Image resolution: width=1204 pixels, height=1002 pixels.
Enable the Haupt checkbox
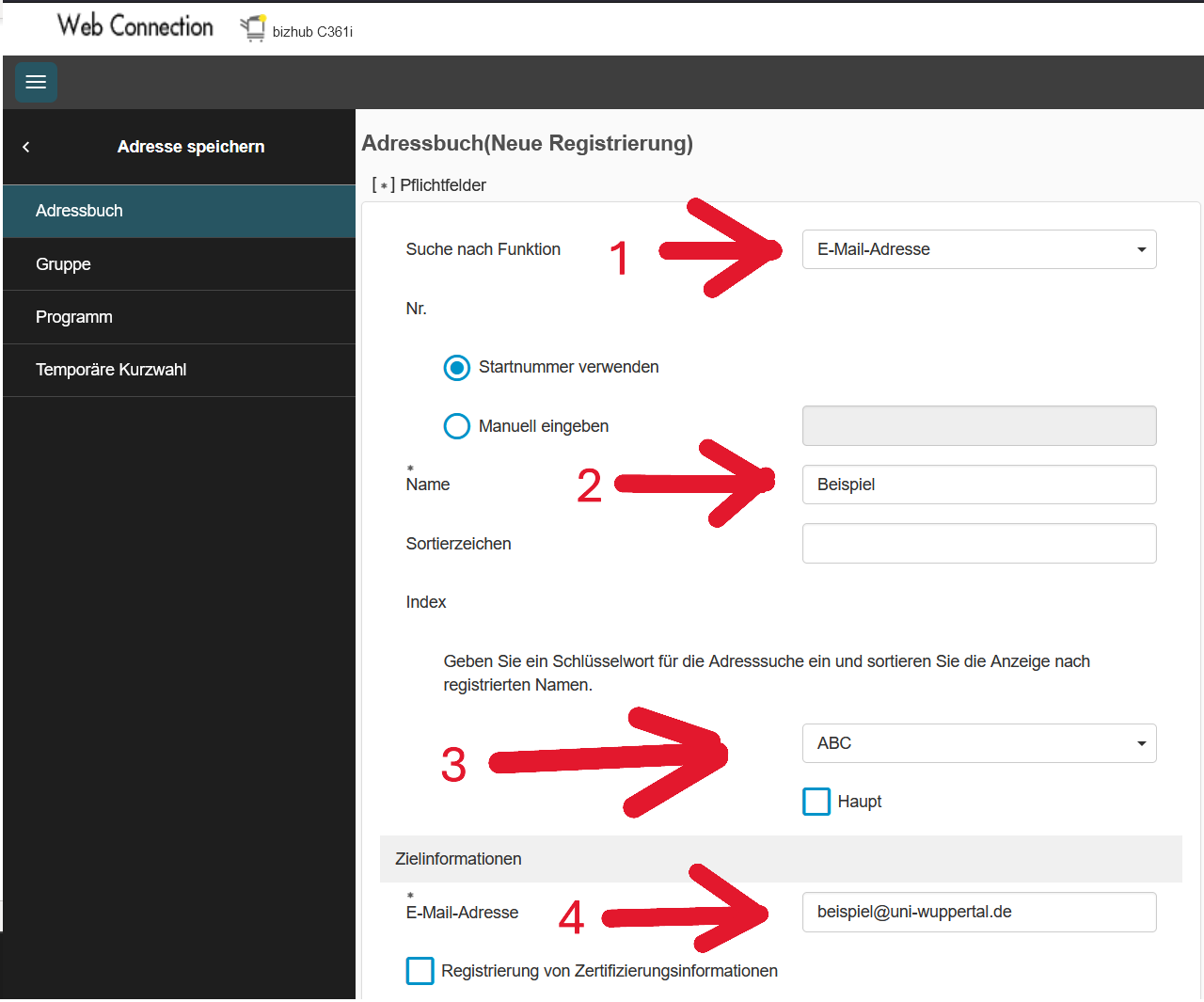pos(816,802)
